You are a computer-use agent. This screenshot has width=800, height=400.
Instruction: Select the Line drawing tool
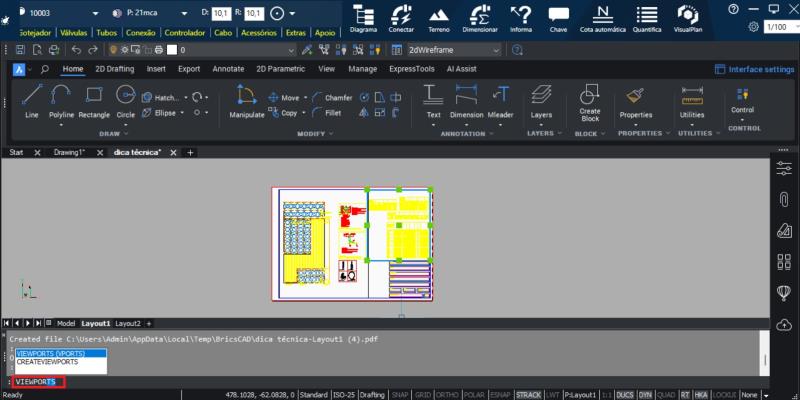pos(32,100)
